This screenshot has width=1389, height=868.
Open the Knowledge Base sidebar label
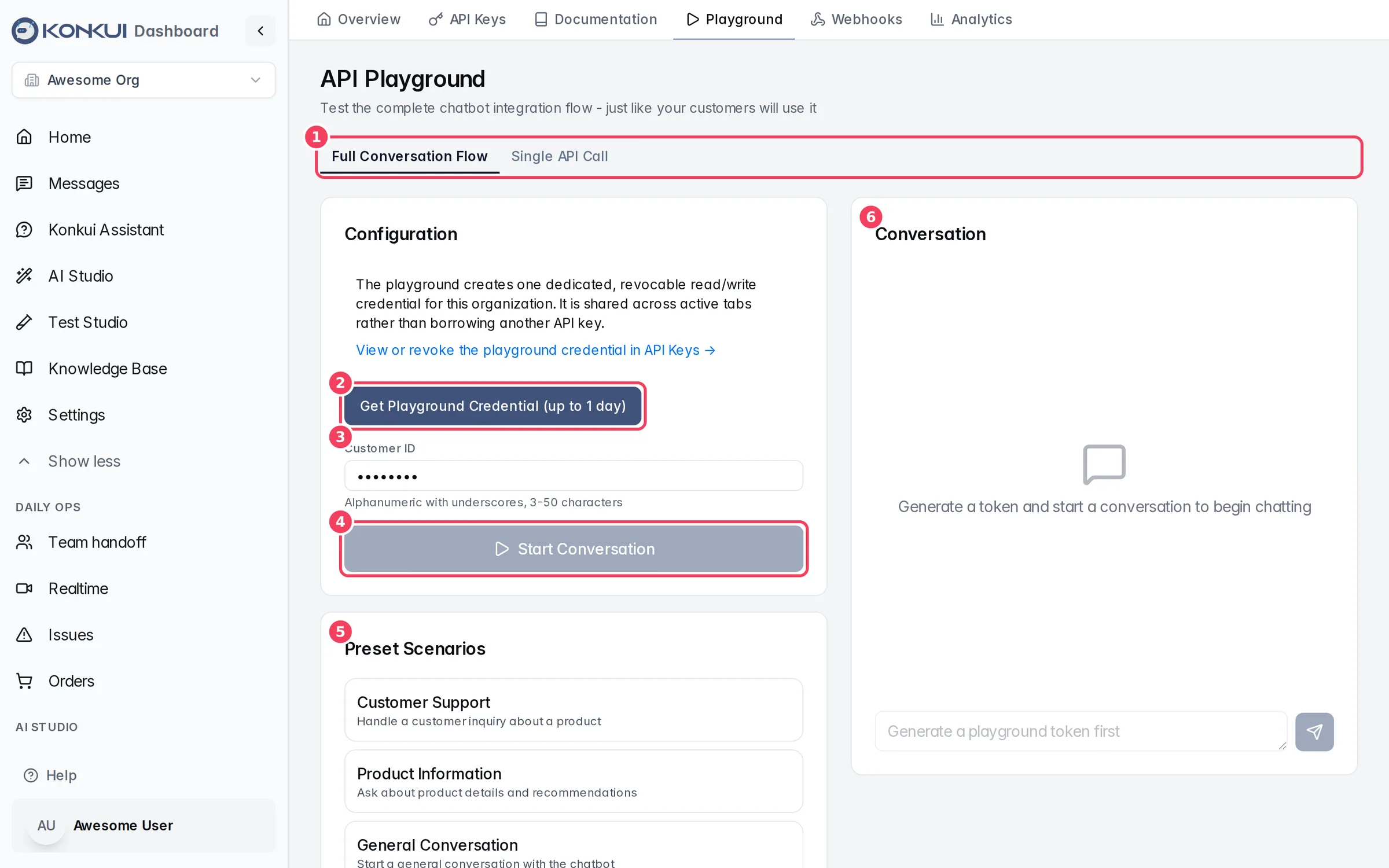[x=108, y=369]
